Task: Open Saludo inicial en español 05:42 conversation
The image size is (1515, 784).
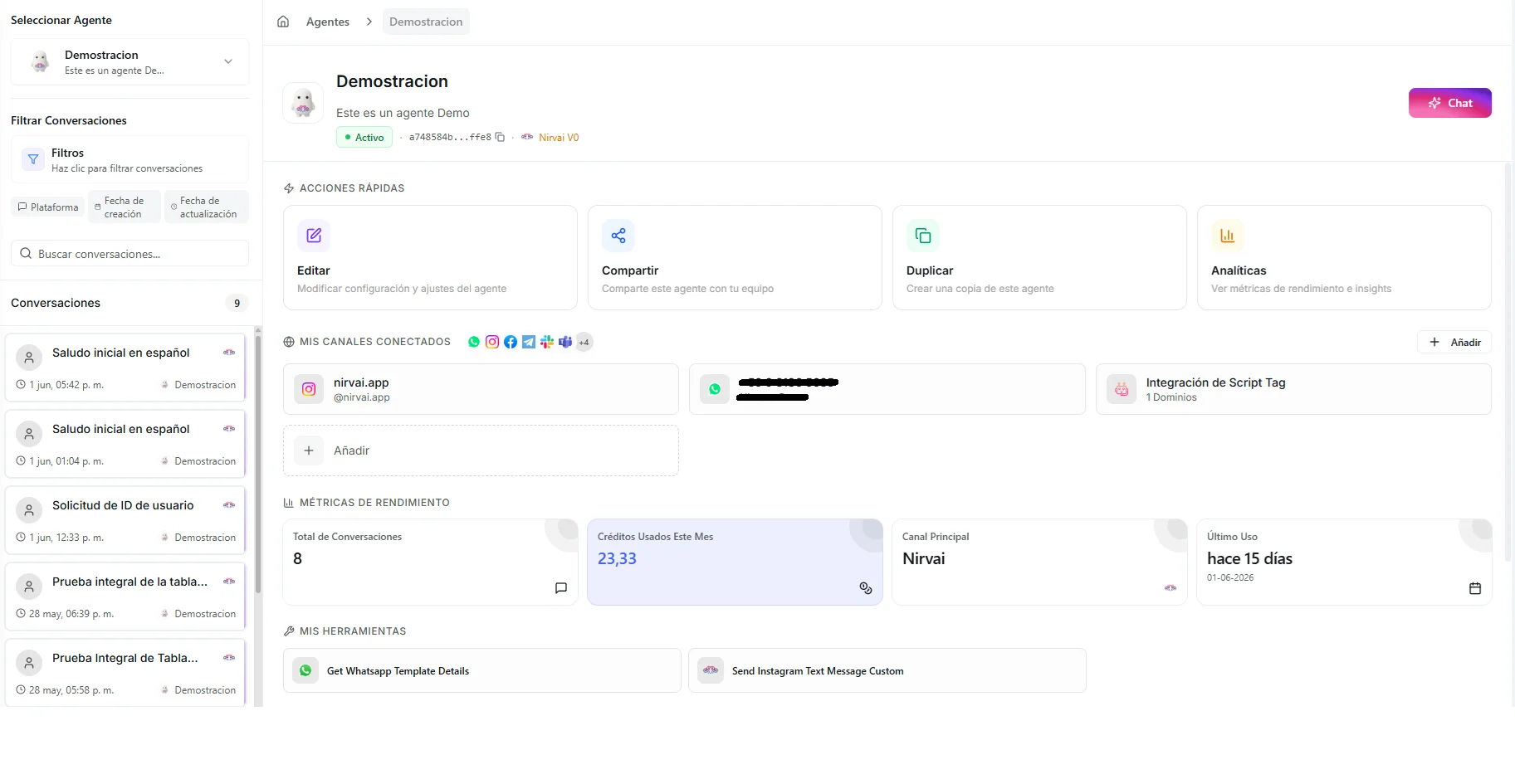Action: coord(125,368)
